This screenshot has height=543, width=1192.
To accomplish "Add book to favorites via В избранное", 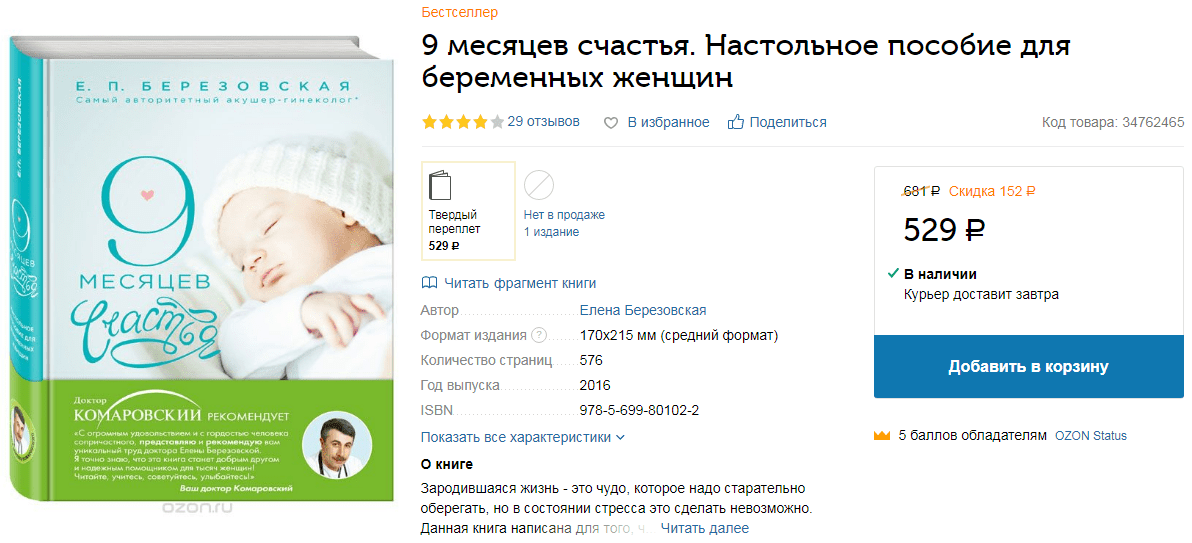I will (668, 122).
